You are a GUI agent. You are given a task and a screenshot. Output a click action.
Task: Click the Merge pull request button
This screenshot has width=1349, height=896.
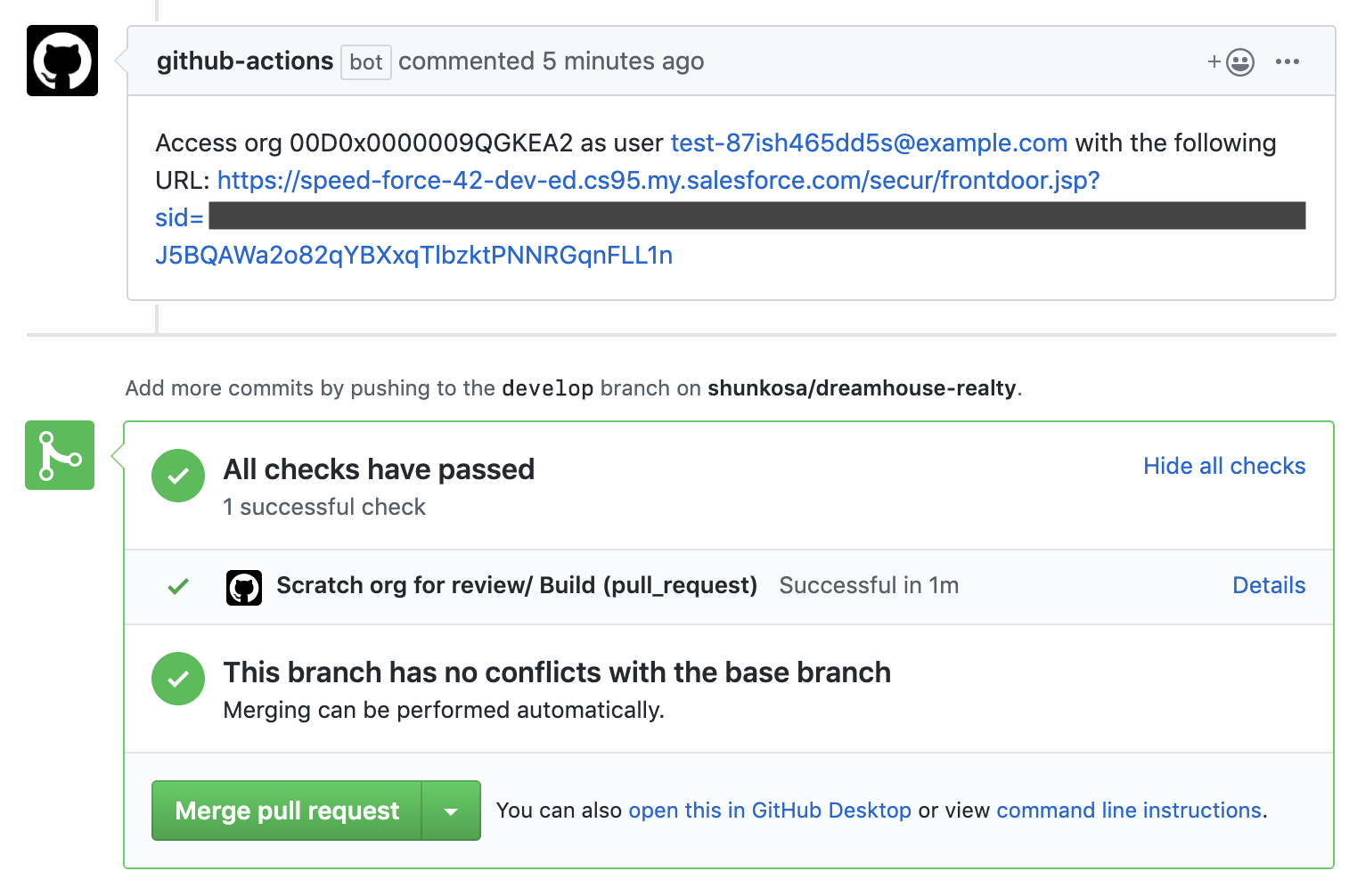(286, 810)
